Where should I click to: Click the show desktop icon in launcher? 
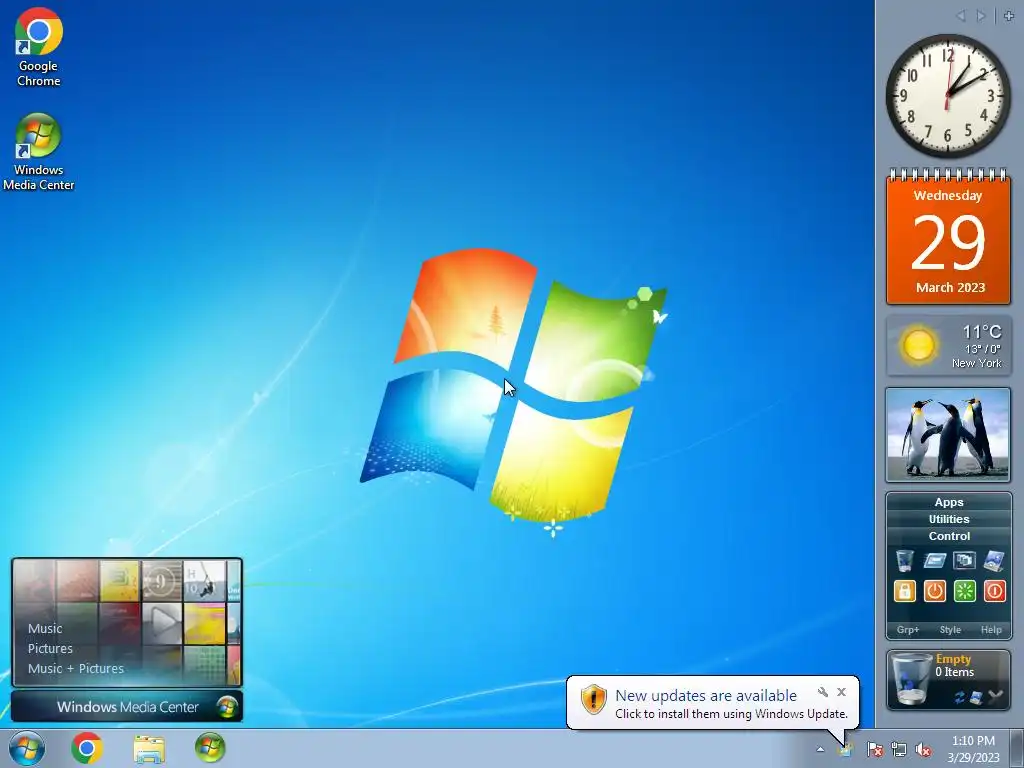click(x=994, y=561)
